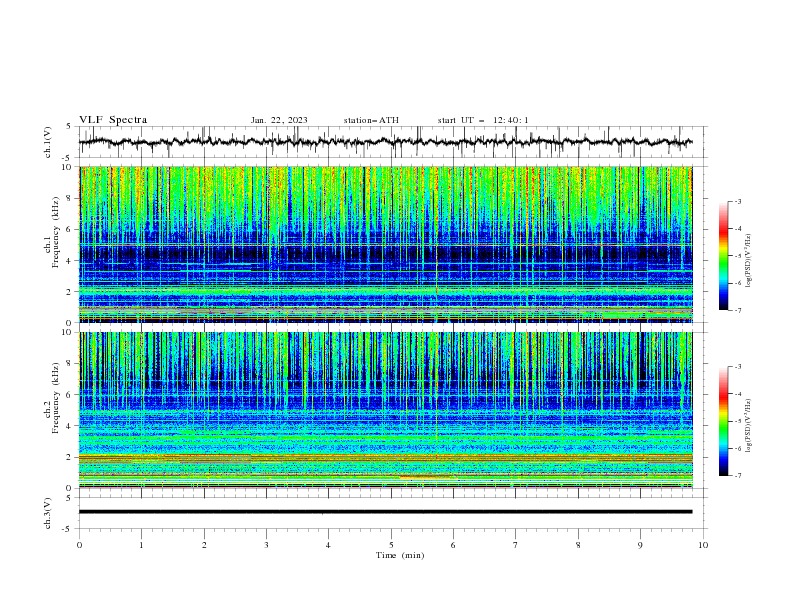The height and width of the screenshot is (612, 792).
Task: Click the time axis tick label "8"
Action: point(578,545)
